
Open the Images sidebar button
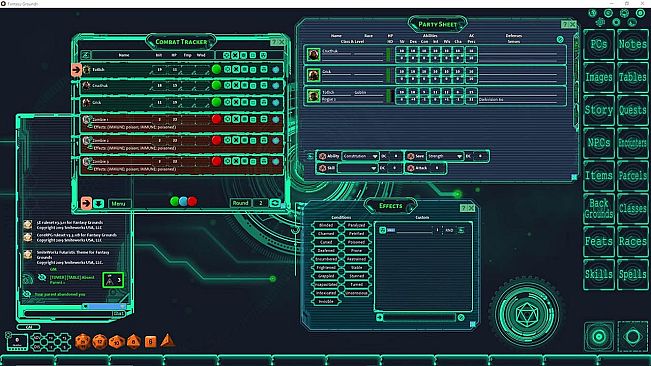click(x=599, y=77)
